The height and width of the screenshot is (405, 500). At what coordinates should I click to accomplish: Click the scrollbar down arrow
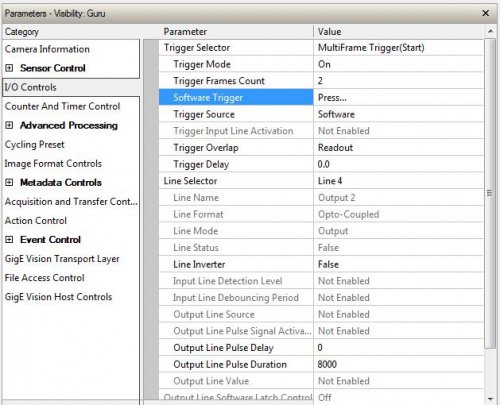coord(490,399)
